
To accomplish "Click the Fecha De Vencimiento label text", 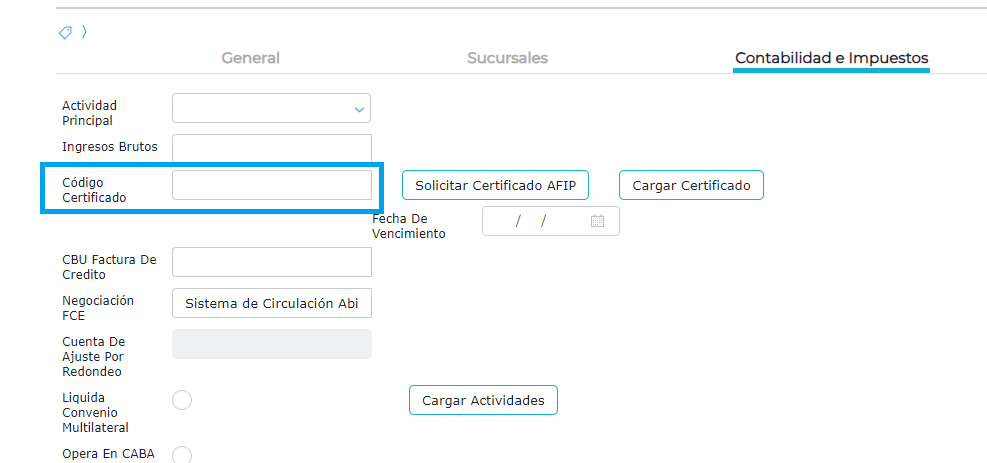I will (x=408, y=226).
